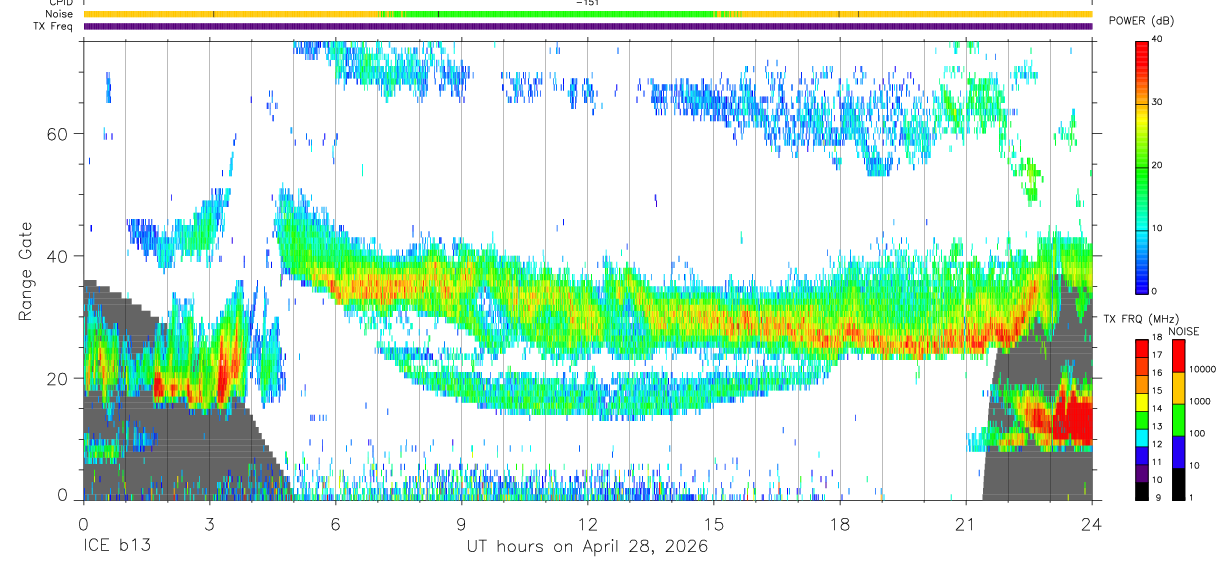1228x567 pixels.
Task: Pick the blue NOISE swatch between 10 and 100
Action: click(1179, 452)
